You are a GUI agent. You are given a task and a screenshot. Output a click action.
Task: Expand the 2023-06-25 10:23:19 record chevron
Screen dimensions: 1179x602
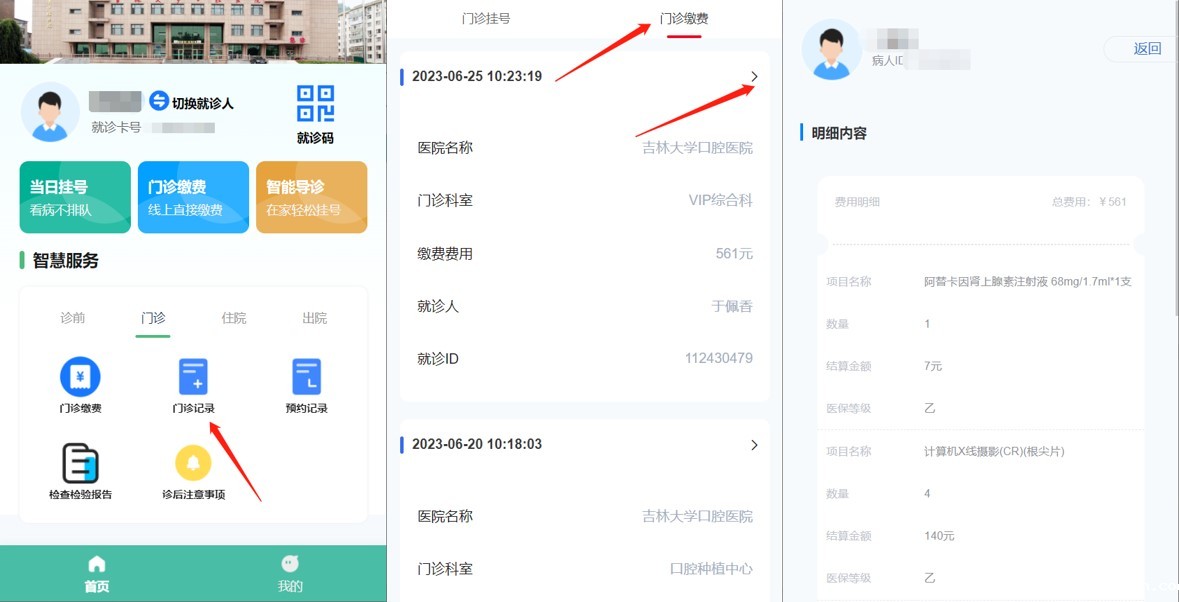point(754,77)
